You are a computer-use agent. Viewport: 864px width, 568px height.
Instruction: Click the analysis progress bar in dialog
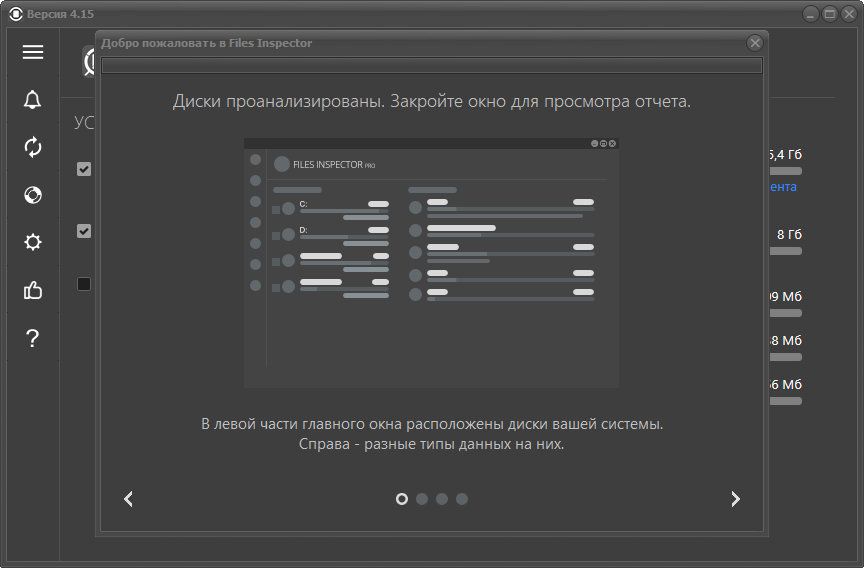(432, 66)
